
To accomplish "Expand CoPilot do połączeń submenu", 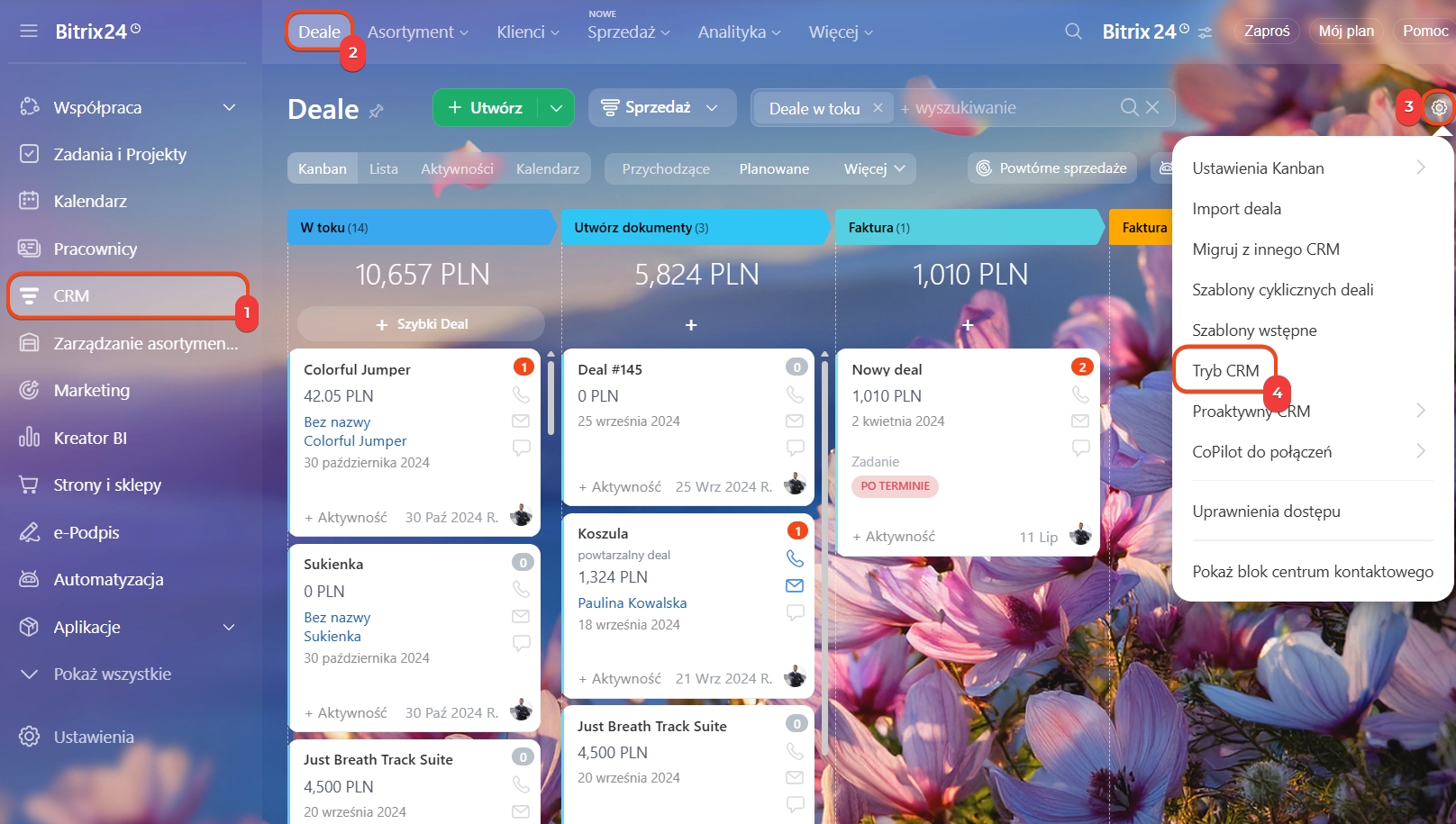I will [x=1420, y=451].
